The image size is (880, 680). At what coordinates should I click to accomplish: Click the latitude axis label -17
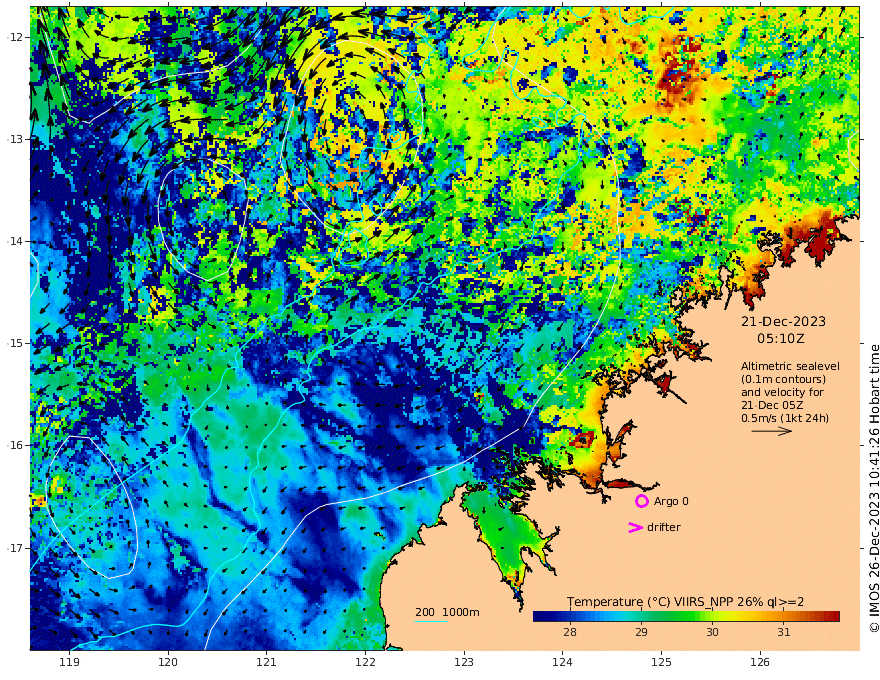(x=15, y=548)
